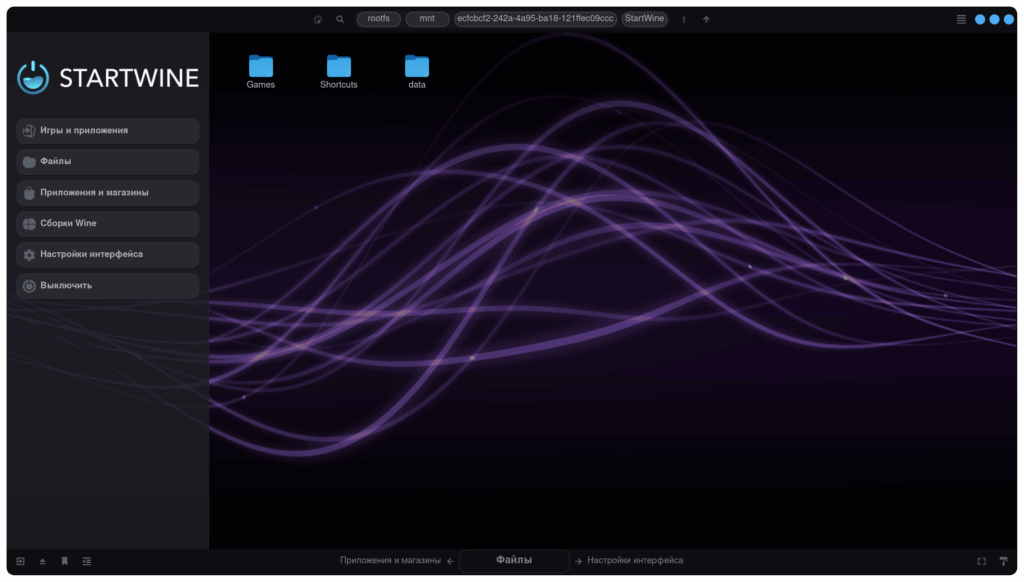Click the exit/login icon in bottom-left bar
Image resolution: width=1024 pixels, height=582 pixels.
pos(20,561)
